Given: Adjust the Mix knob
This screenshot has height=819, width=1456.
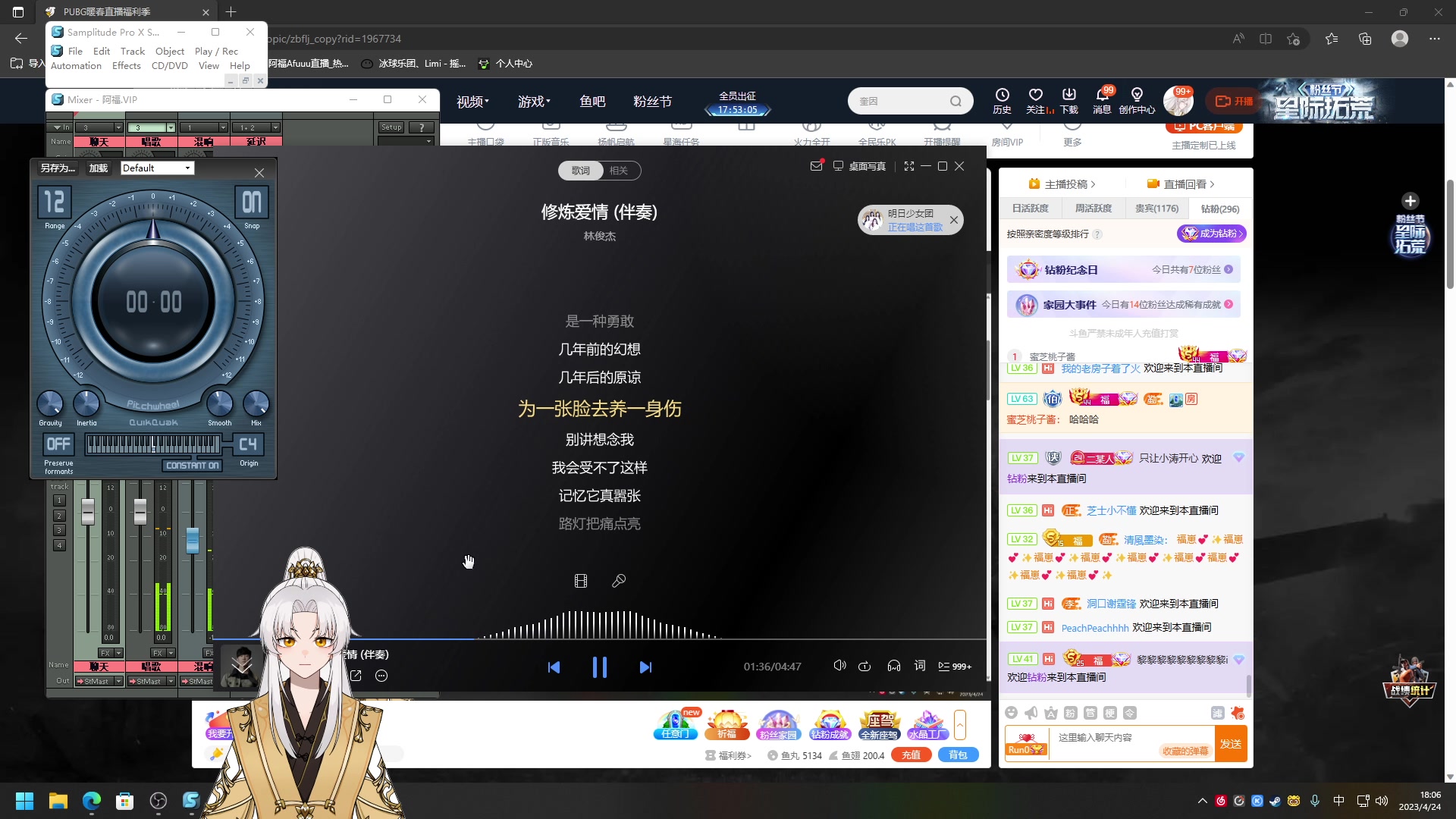Looking at the screenshot, I should [x=256, y=403].
